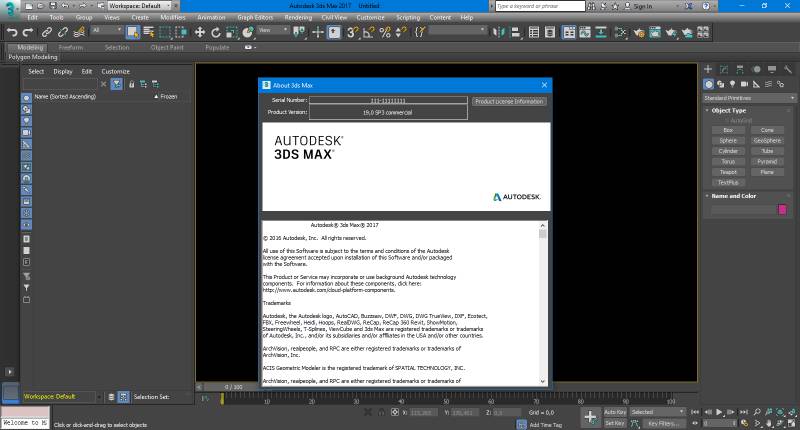Image resolution: width=800 pixels, height=430 pixels.
Task: Activate the Select and Rotate tool
Action: coord(216,33)
